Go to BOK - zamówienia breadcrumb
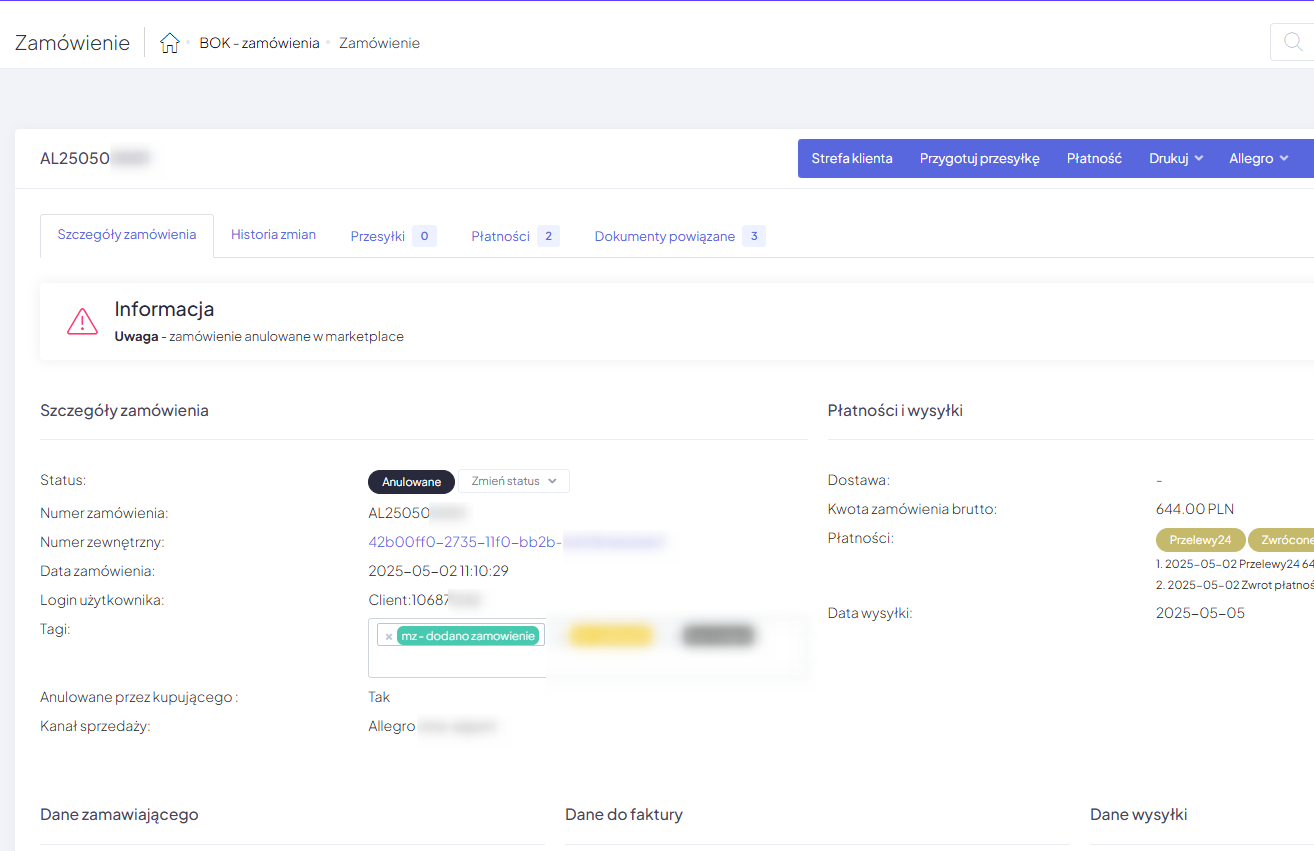1314x851 pixels. click(x=259, y=43)
